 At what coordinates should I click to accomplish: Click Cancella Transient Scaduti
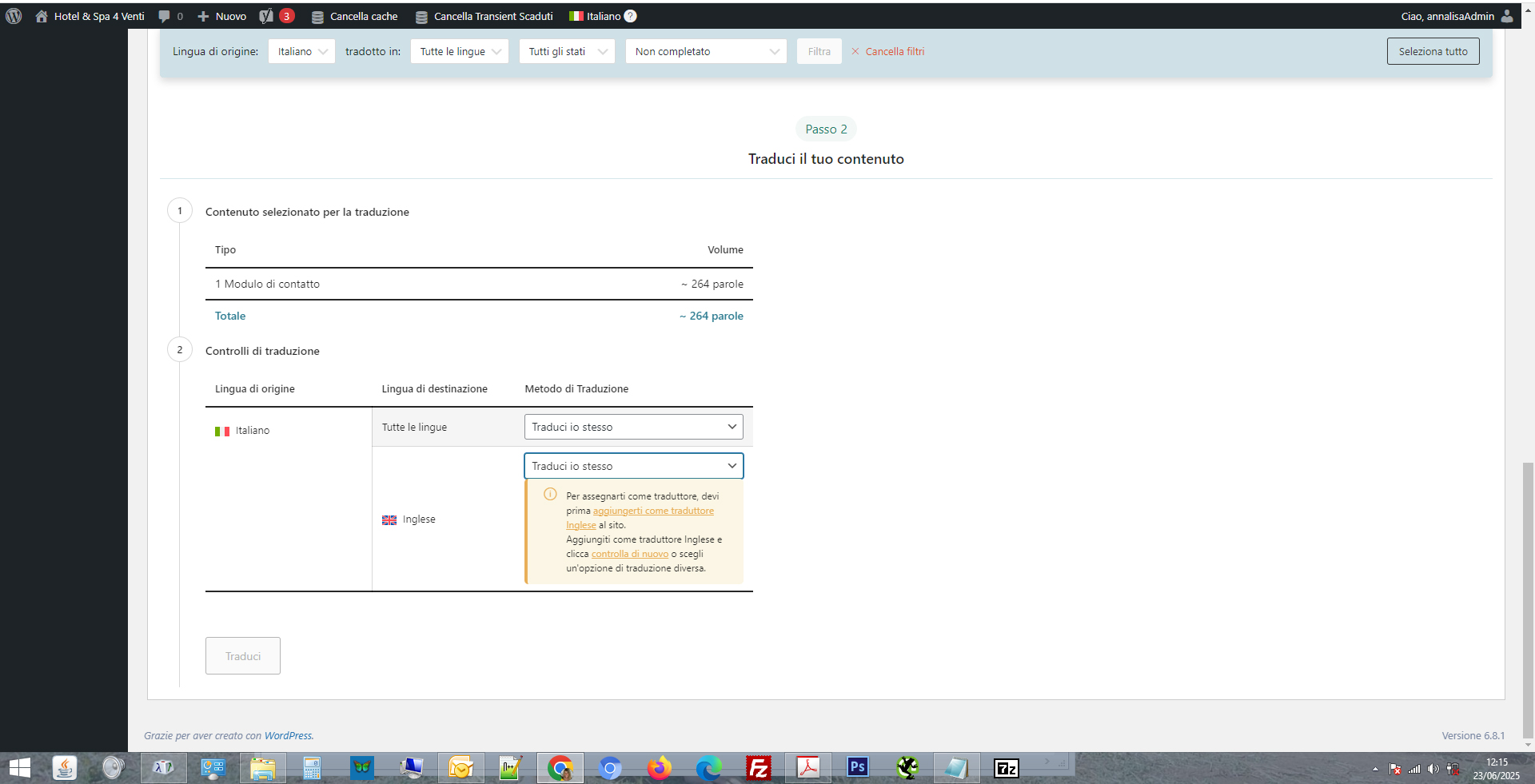point(484,16)
